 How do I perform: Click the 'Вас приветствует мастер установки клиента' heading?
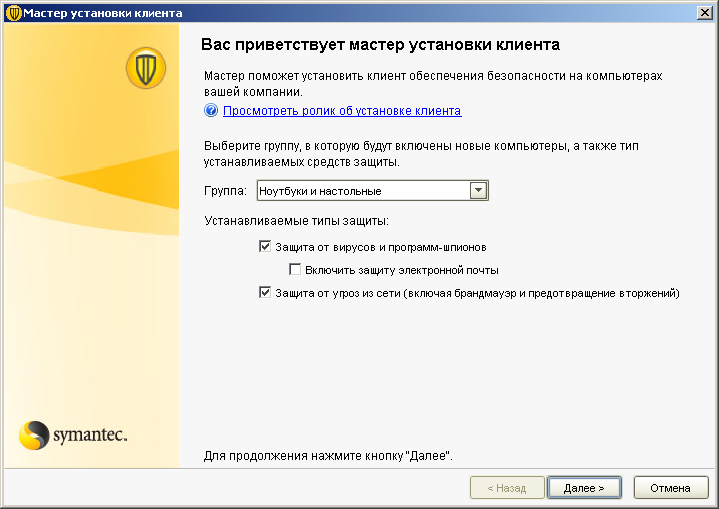pos(380,44)
